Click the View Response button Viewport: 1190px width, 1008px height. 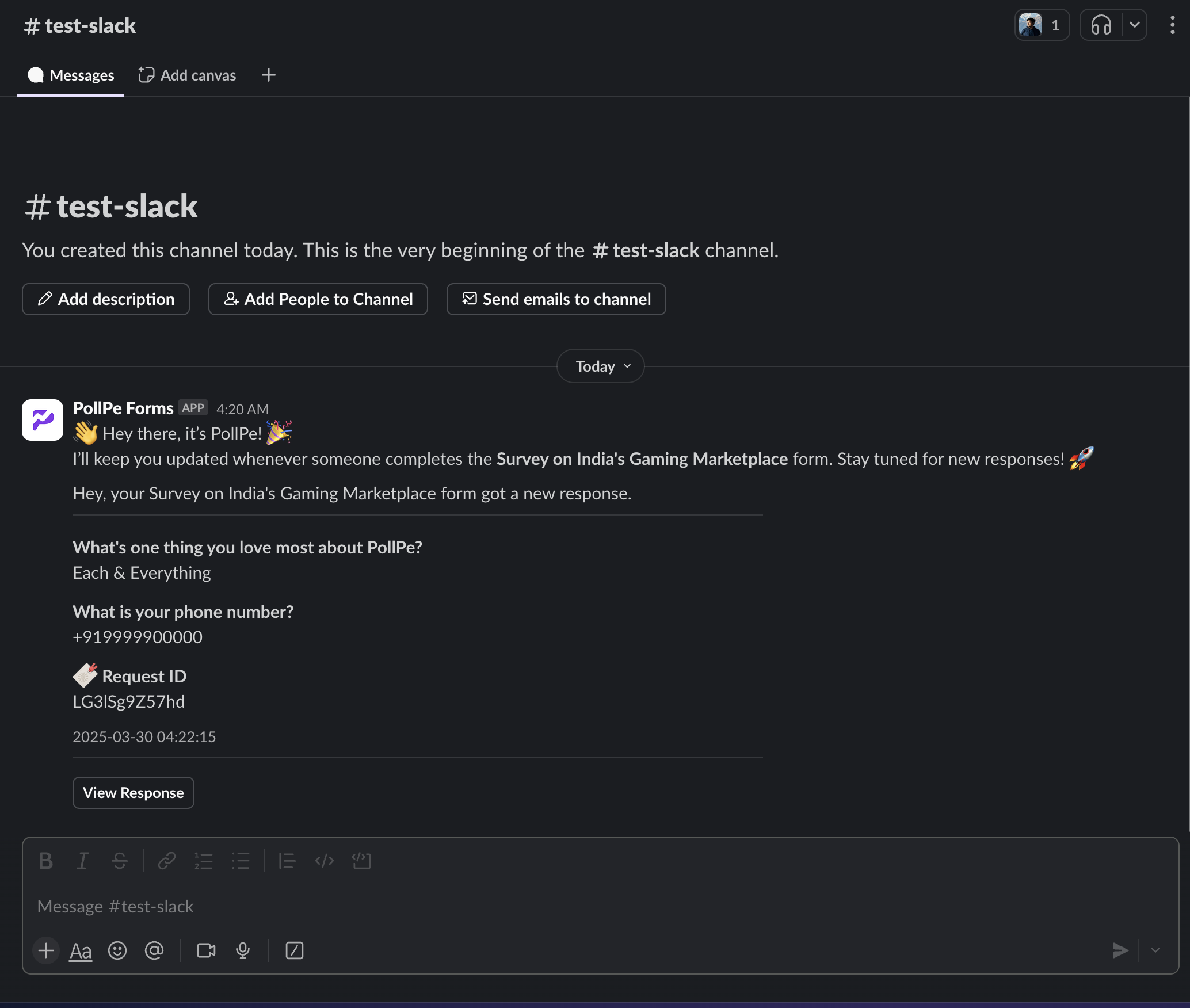click(134, 793)
